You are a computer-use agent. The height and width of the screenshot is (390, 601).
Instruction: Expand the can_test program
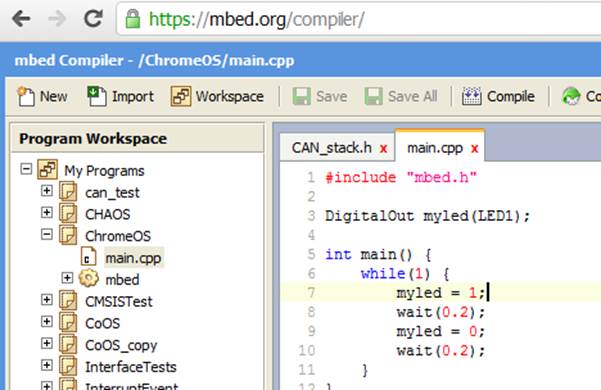[47, 190]
